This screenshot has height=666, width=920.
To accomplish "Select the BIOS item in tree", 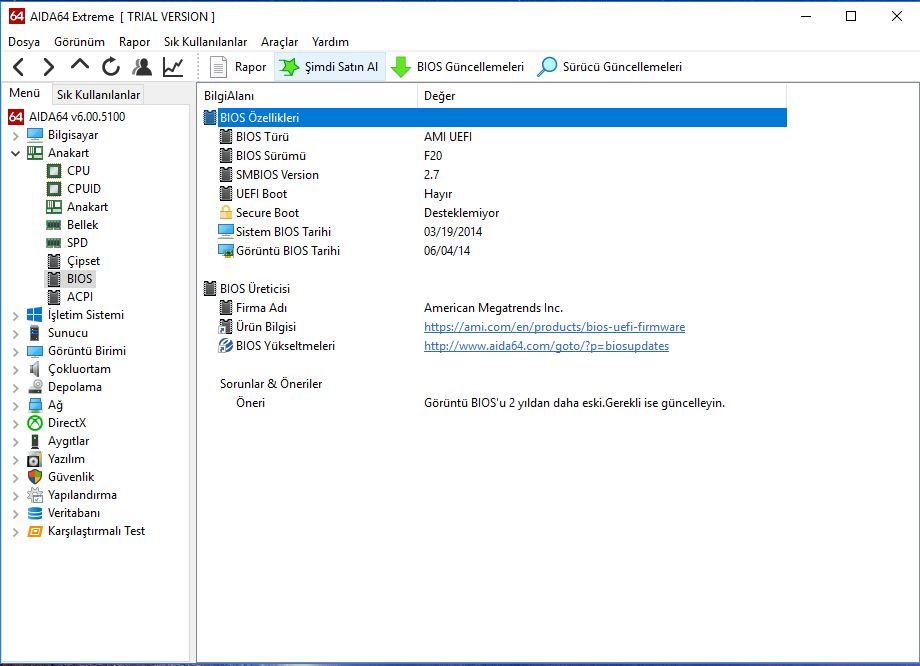I will [x=79, y=279].
